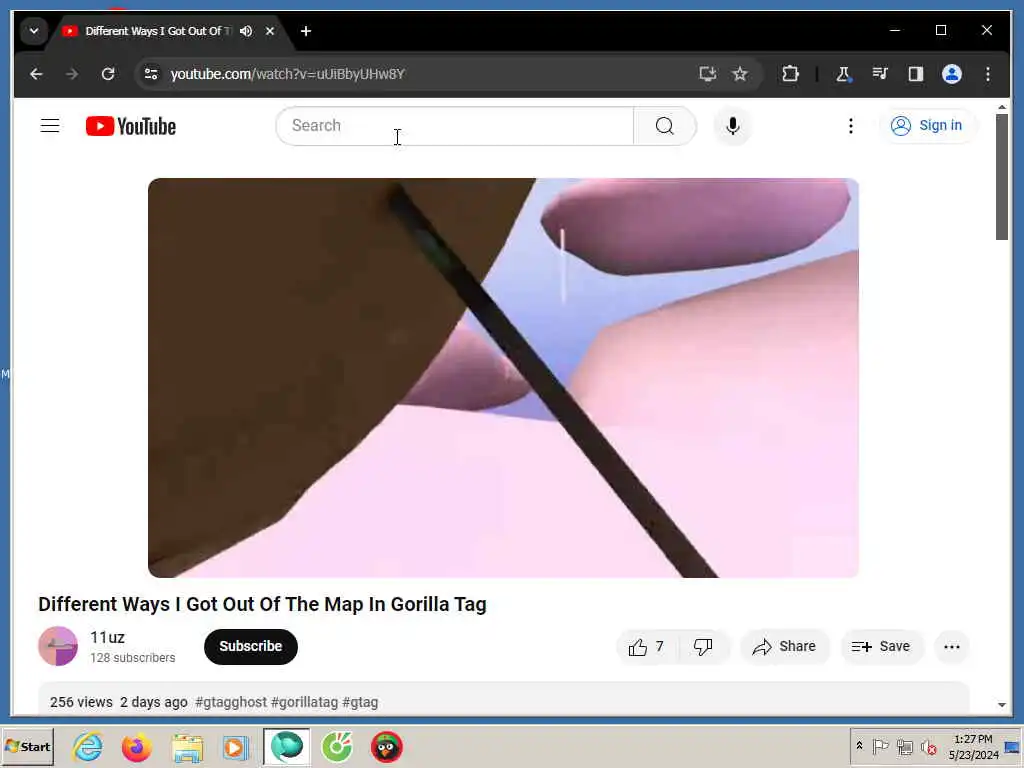
Task: Open the 11uz channel avatar
Action: coord(58,646)
